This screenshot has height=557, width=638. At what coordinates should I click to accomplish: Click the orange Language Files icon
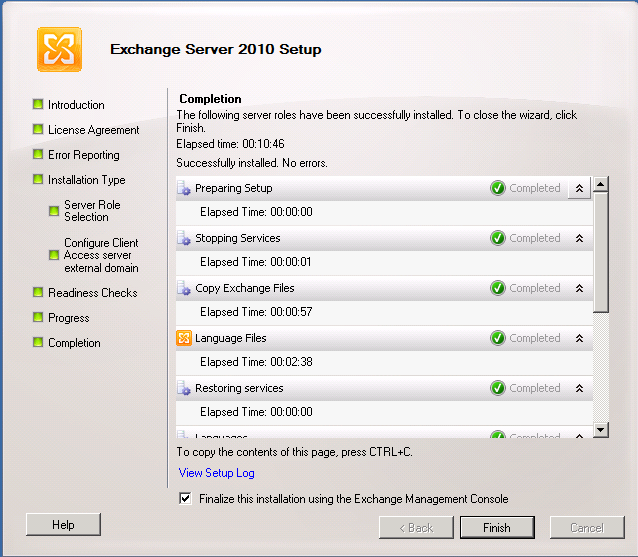tap(184, 338)
